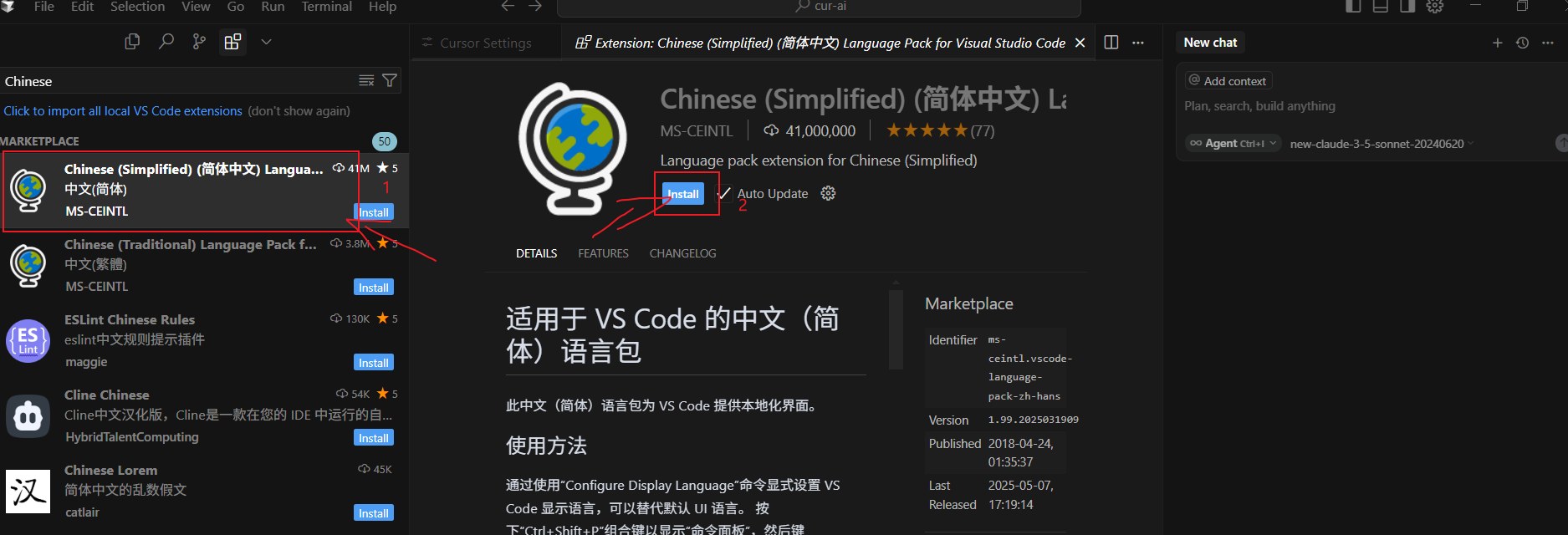Select the New chat tab
This screenshot has width=1568, height=535.
(x=1210, y=43)
